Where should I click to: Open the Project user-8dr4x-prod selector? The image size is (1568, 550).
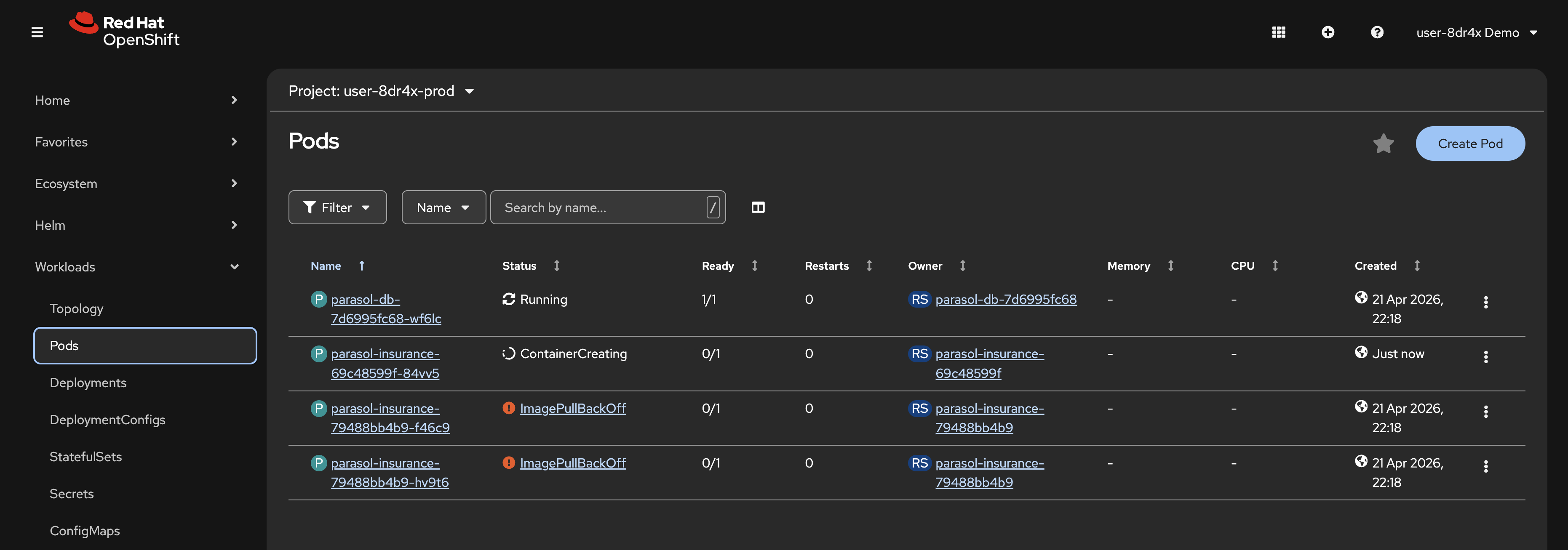click(381, 91)
